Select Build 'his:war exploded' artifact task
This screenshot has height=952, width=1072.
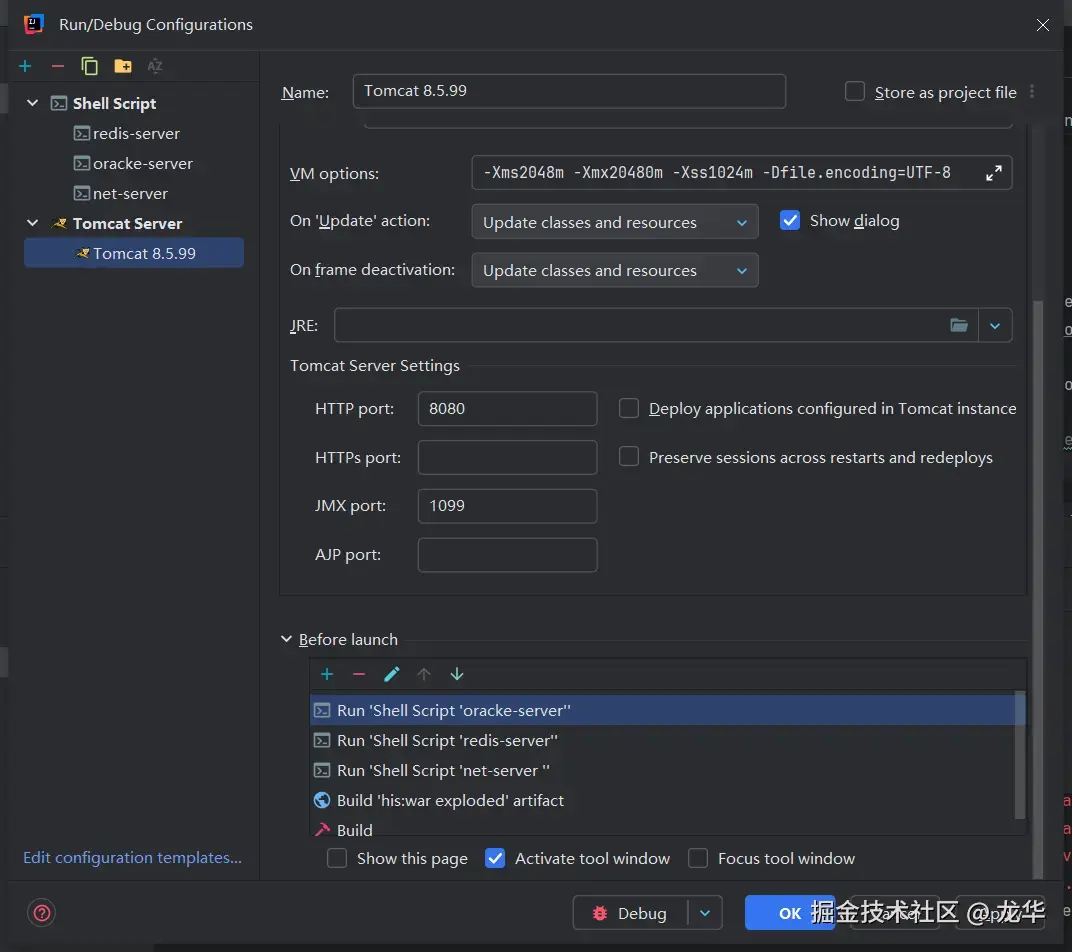pyautogui.click(x=450, y=800)
